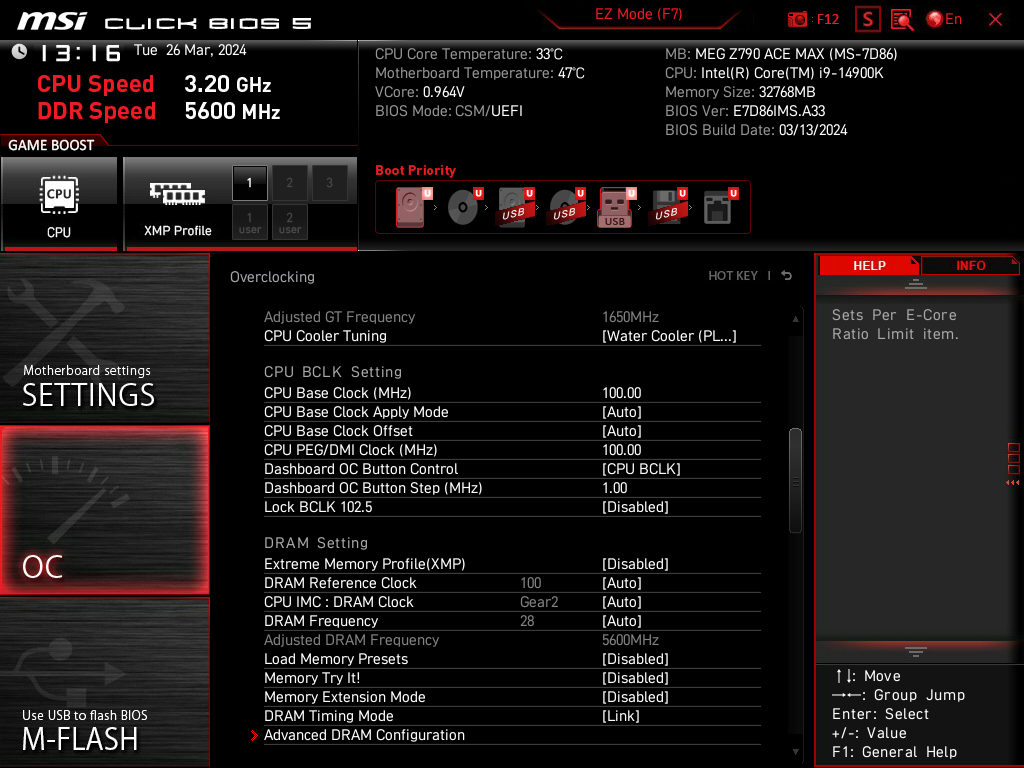The width and height of the screenshot is (1024, 768).
Task: Click the scroll down arrow of settings list
Action: click(x=795, y=752)
